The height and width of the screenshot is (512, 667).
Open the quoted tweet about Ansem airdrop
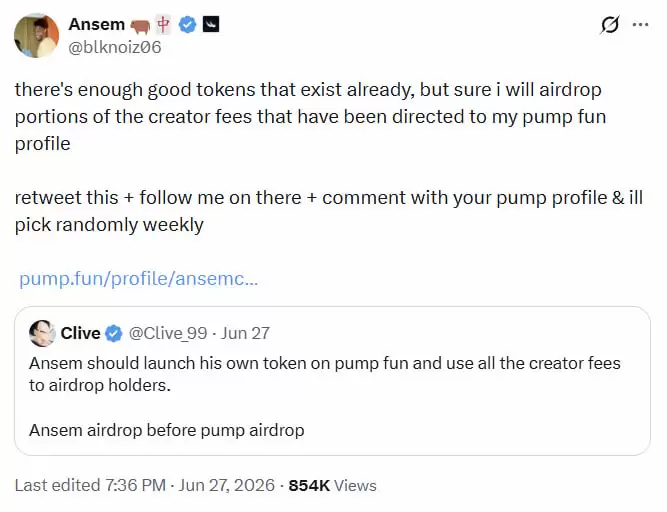point(332,381)
